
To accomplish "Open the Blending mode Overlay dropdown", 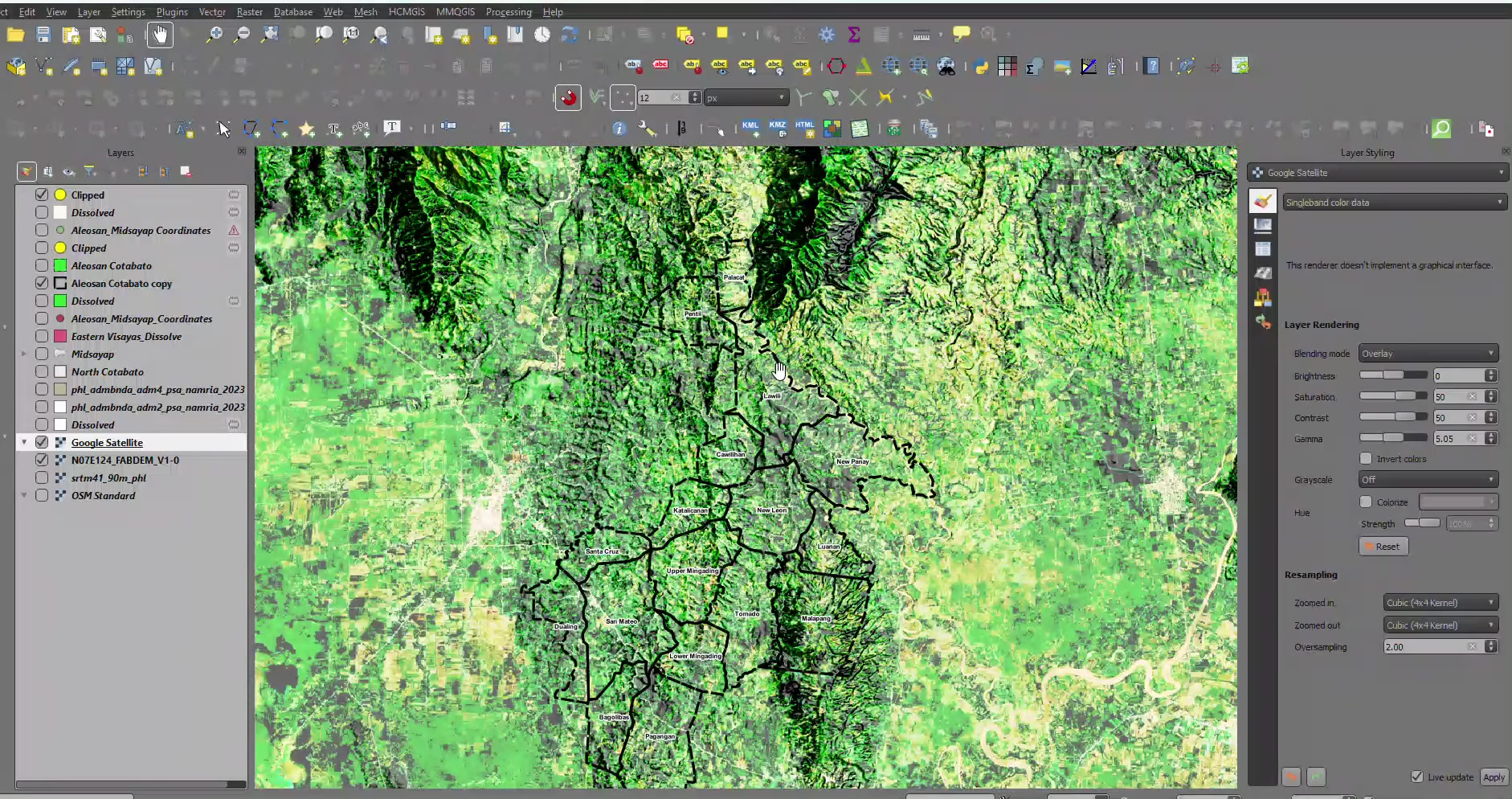I will pos(1428,354).
